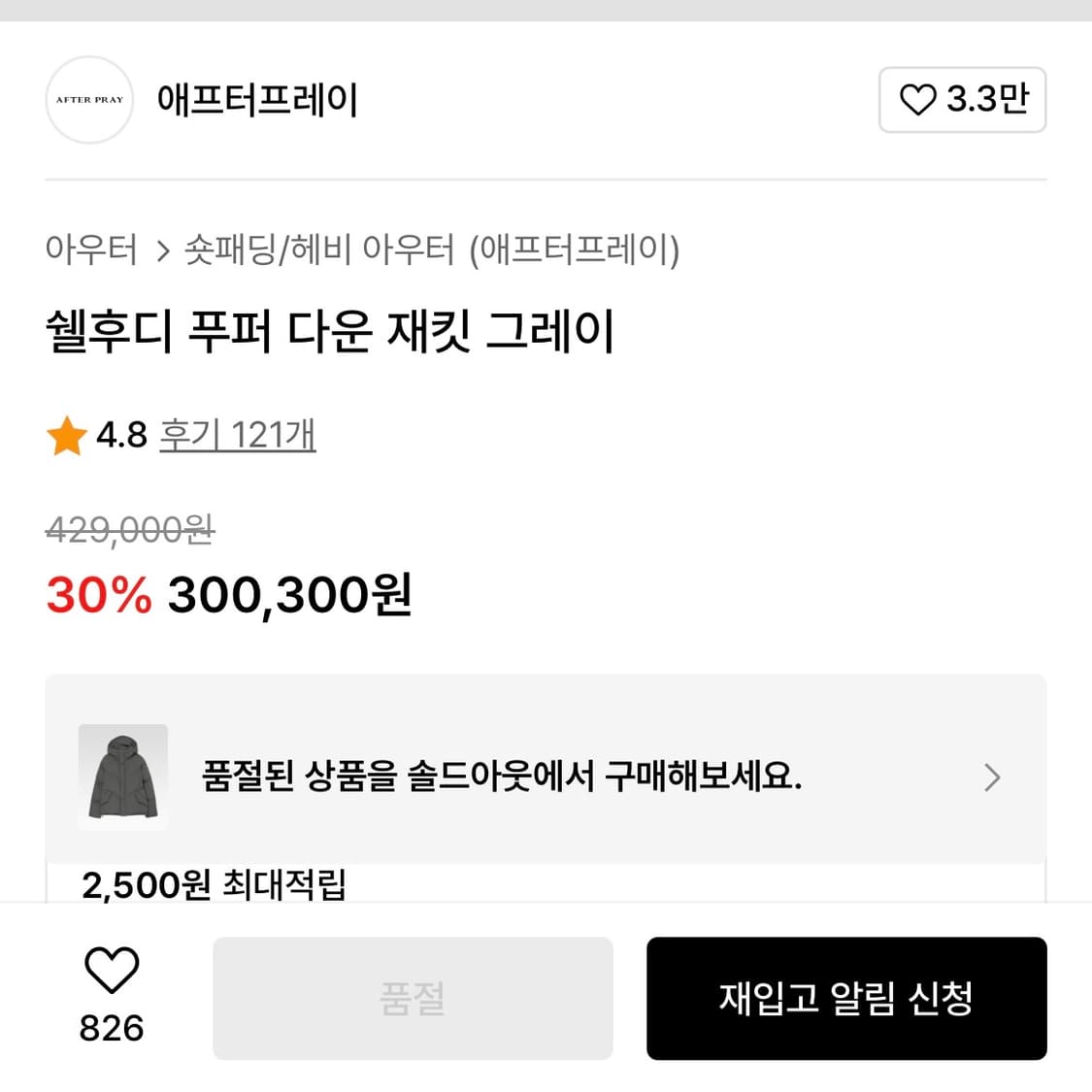1092x1092 pixels.
Task: Expand the 2,500원 최대적립 rewards row
Action: coord(214,884)
